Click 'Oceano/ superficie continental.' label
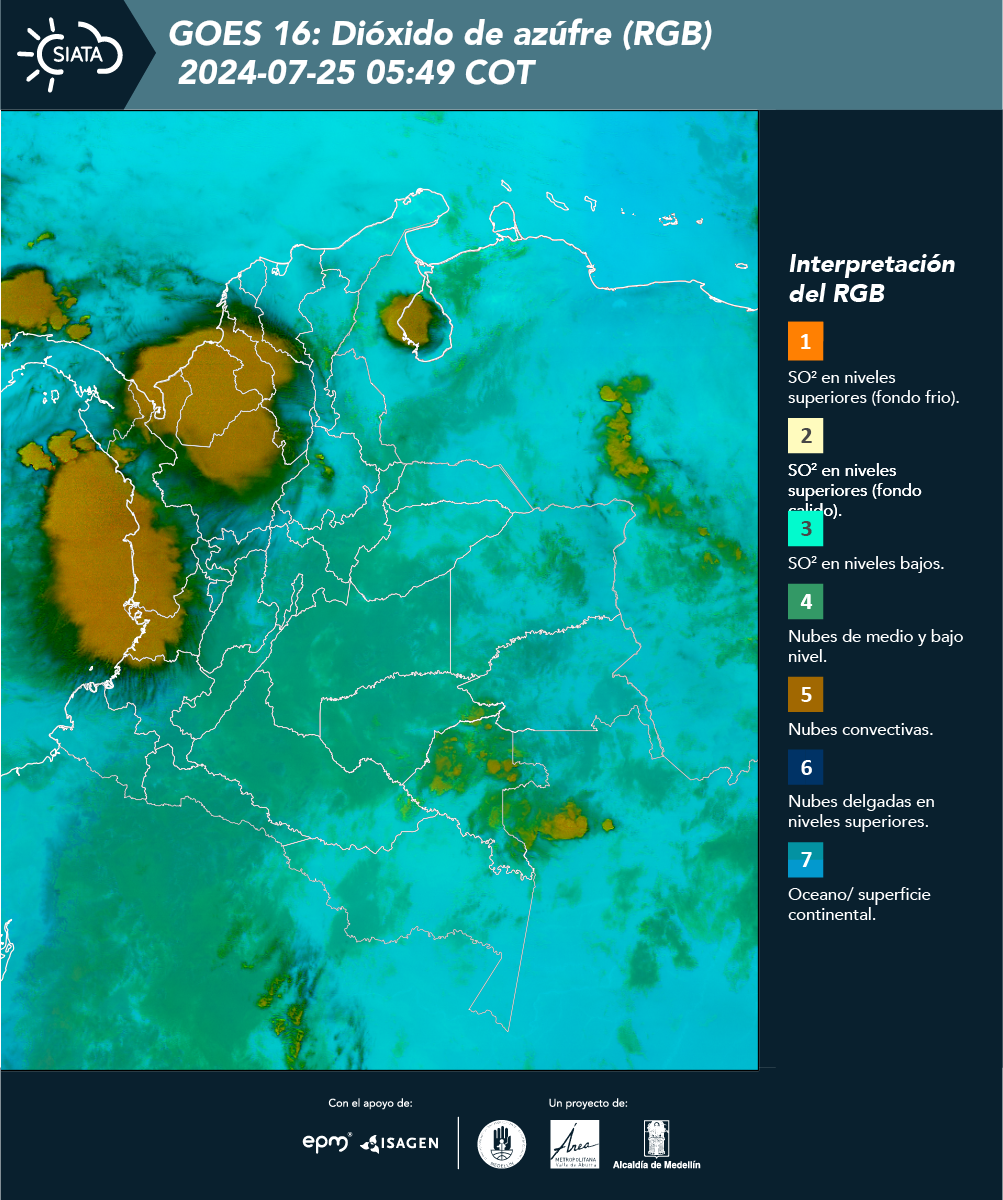Viewport: 1003px width, 1200px height. 859,904
